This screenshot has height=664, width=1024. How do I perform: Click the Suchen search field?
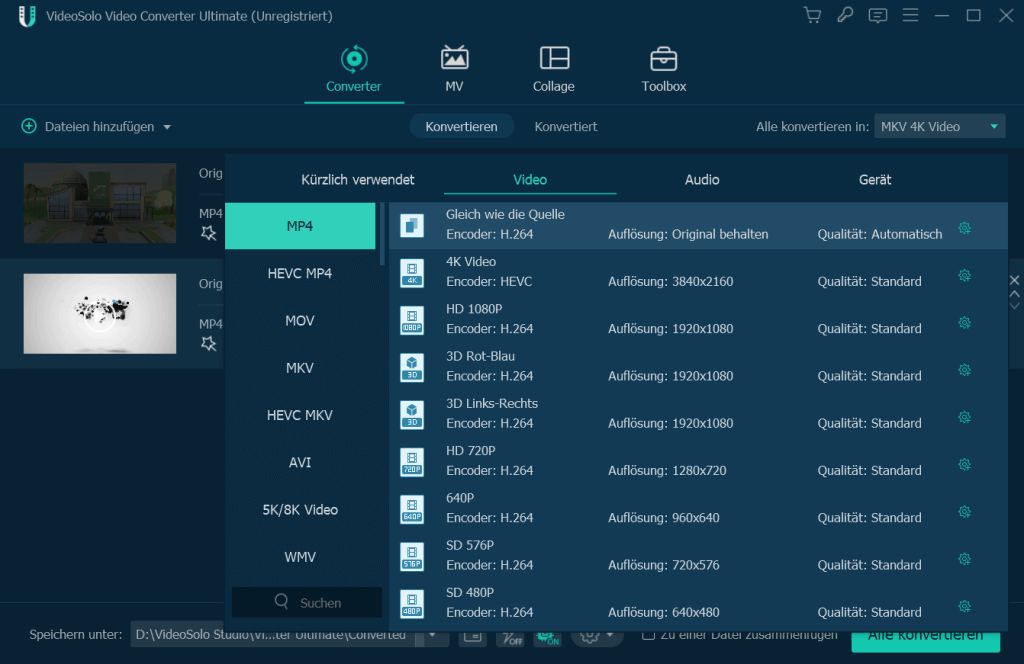click(307, 602)
